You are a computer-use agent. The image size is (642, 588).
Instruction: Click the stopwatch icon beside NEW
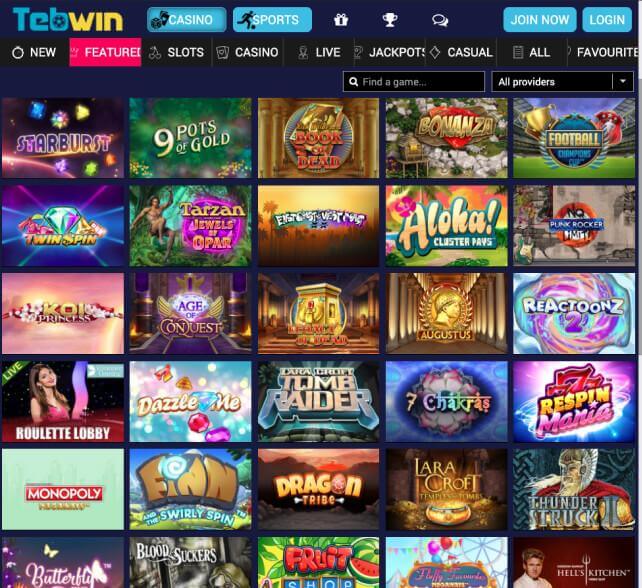tap(18, 52)
